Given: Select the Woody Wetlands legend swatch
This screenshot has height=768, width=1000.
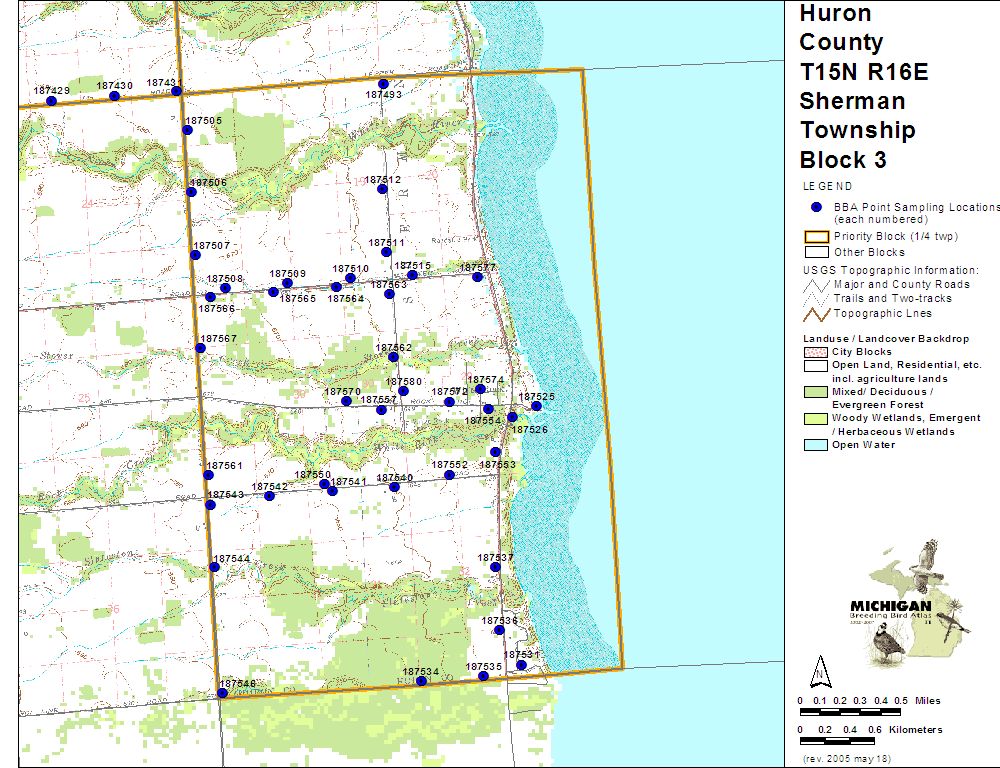Looking at the screenshot, I should (x=816, y=418).
